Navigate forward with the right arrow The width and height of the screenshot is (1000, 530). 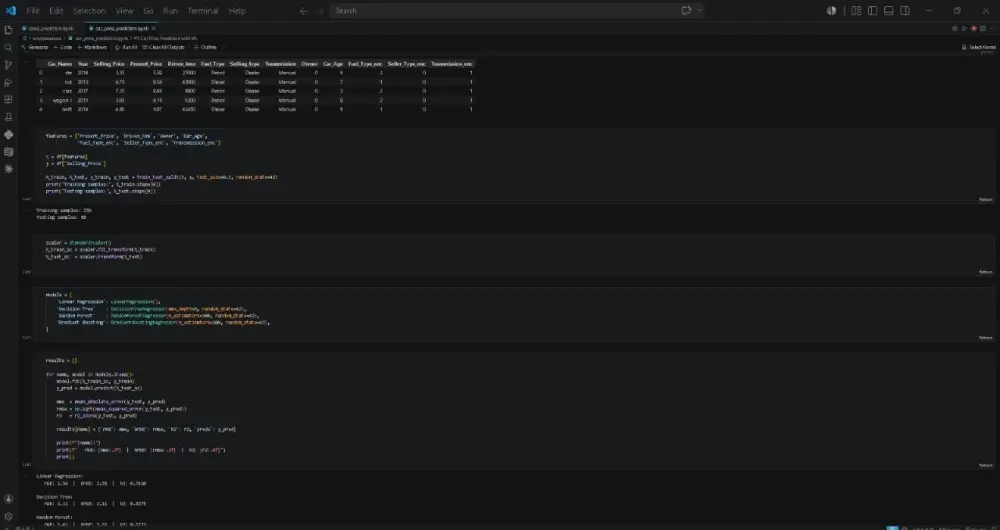[321, 11]
